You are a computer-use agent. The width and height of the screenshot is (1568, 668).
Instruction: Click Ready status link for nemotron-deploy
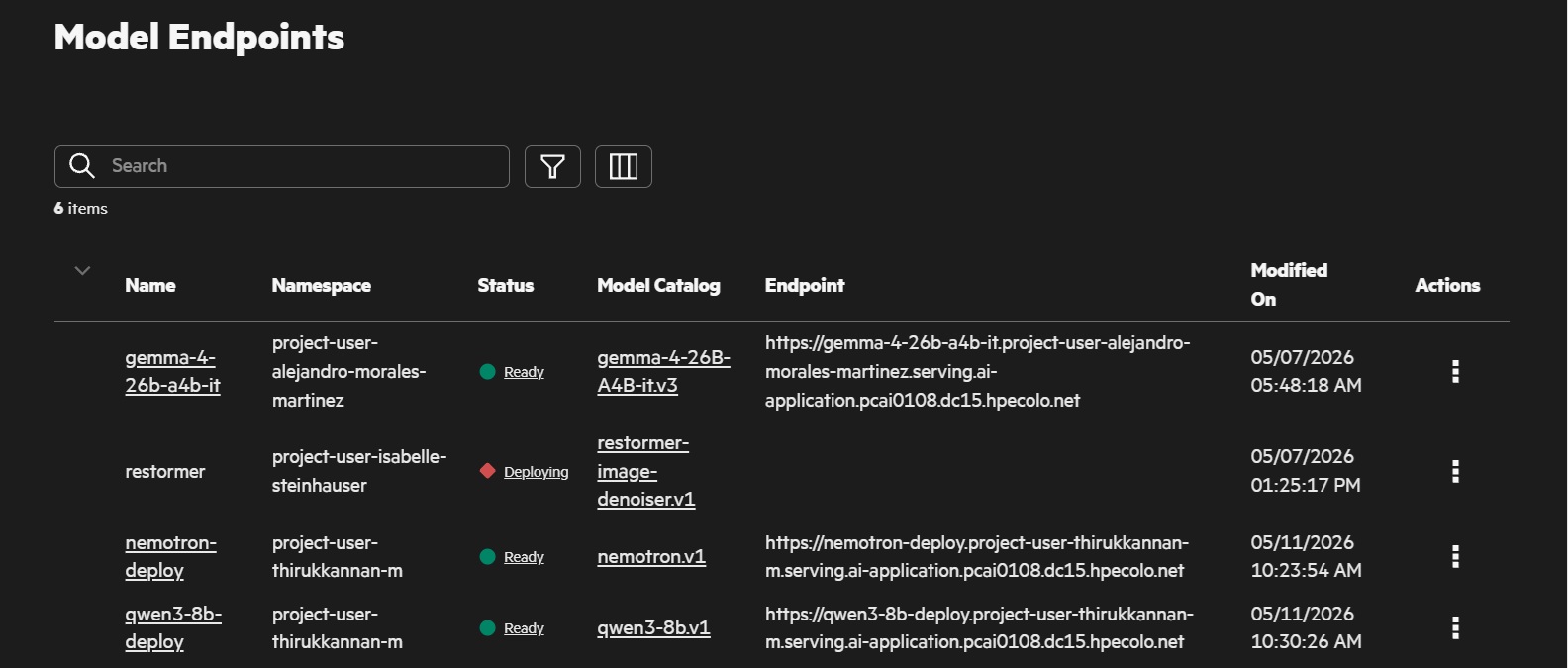(x=524, y=557)
